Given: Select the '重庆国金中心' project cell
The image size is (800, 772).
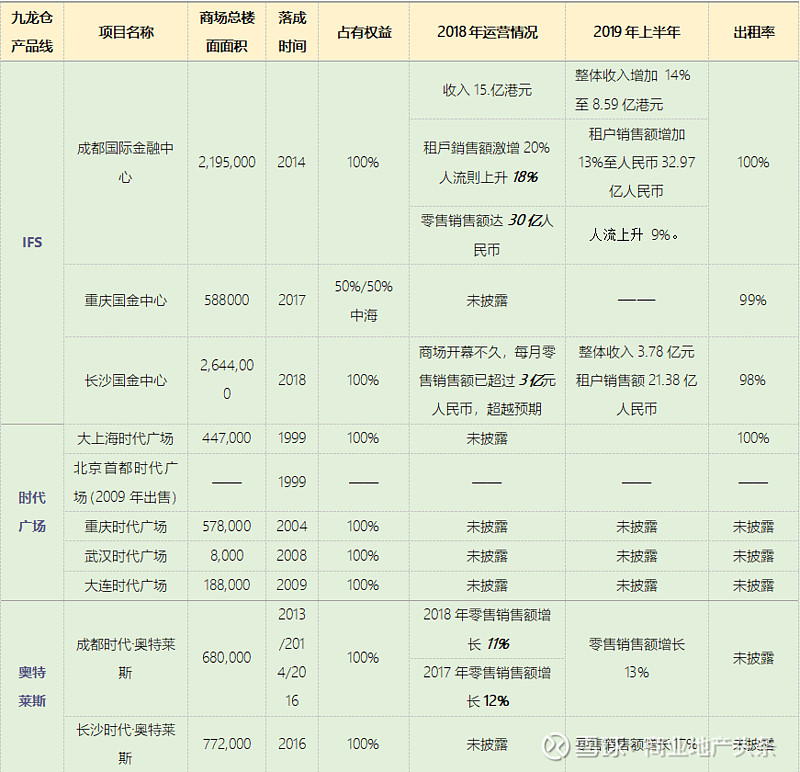Looking at the screenshot, I should point(126,300).
